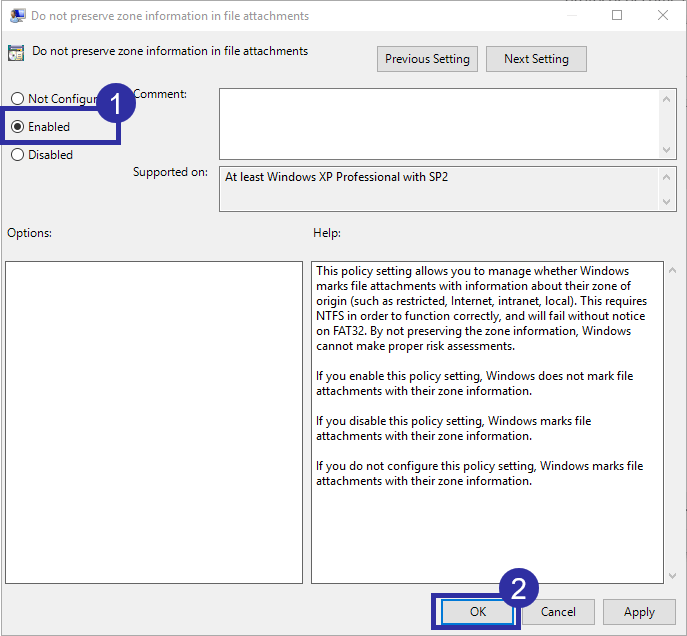Viewport: 687px width, 636px height.
Task: Click inside the empty Options panel
Action: 154,422
